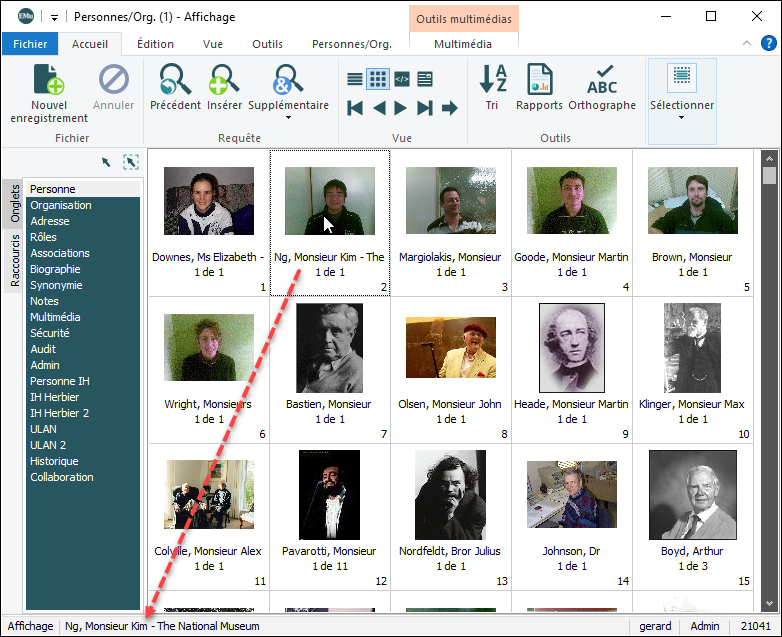
Task: Open the Biographie tab in the sidebar
Action: point(55,269)
